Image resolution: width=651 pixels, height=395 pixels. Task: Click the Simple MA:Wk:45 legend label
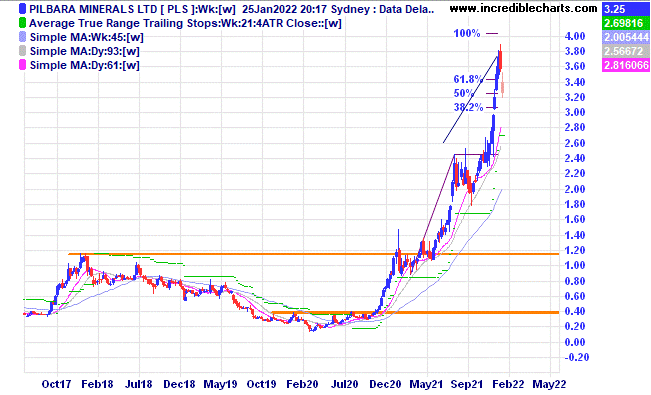coord(87,37)
